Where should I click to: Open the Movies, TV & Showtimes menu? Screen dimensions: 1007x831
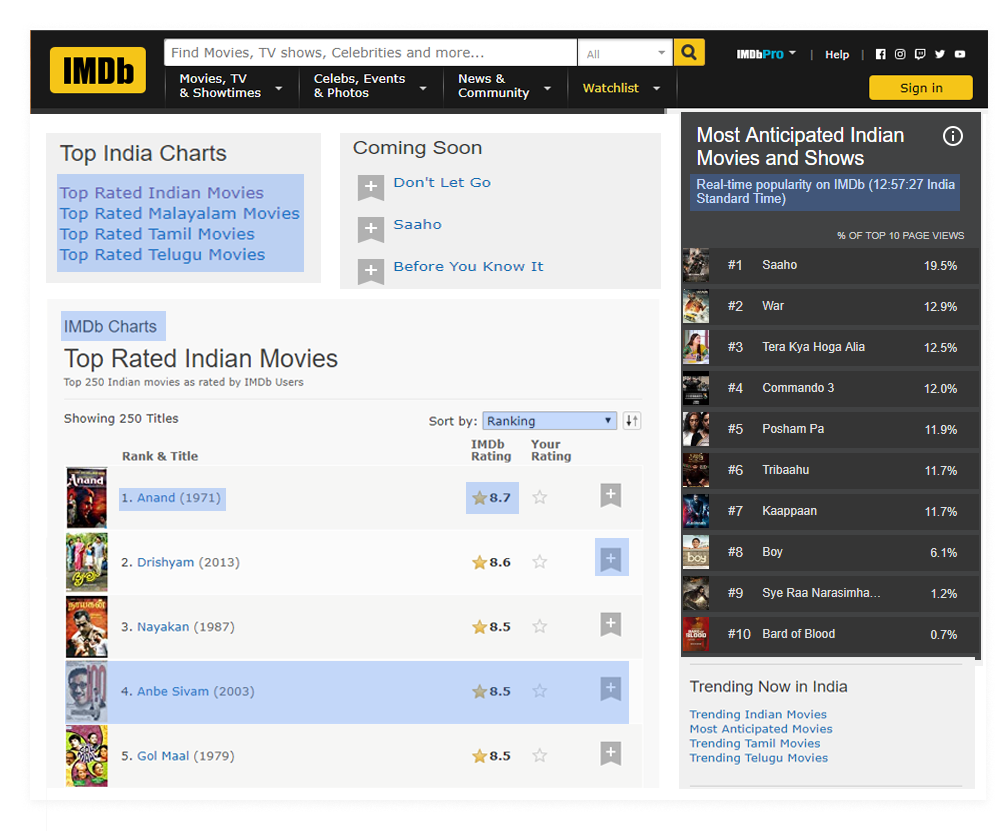230,86
